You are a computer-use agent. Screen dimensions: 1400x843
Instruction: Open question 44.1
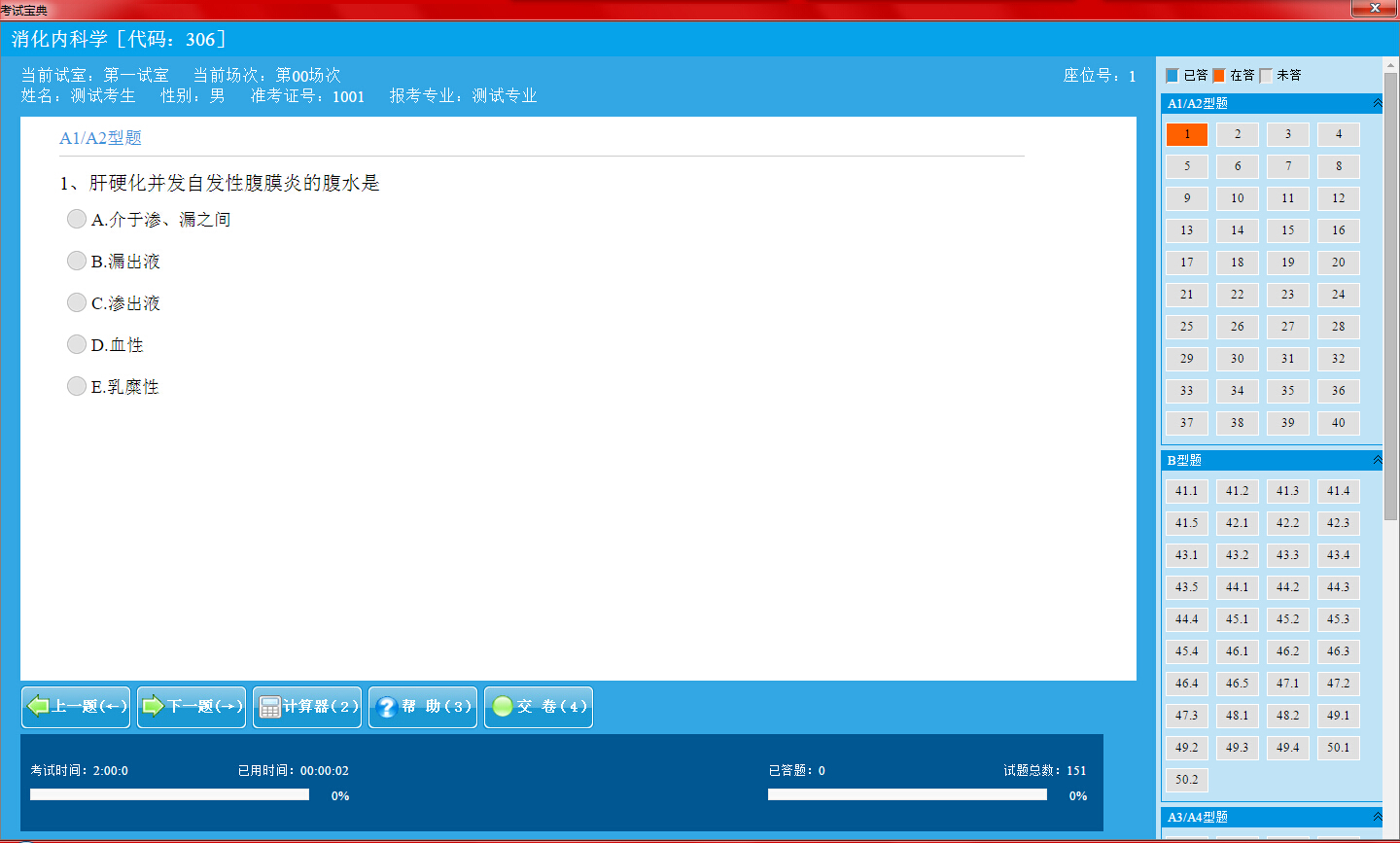[x=1238, y=587]
